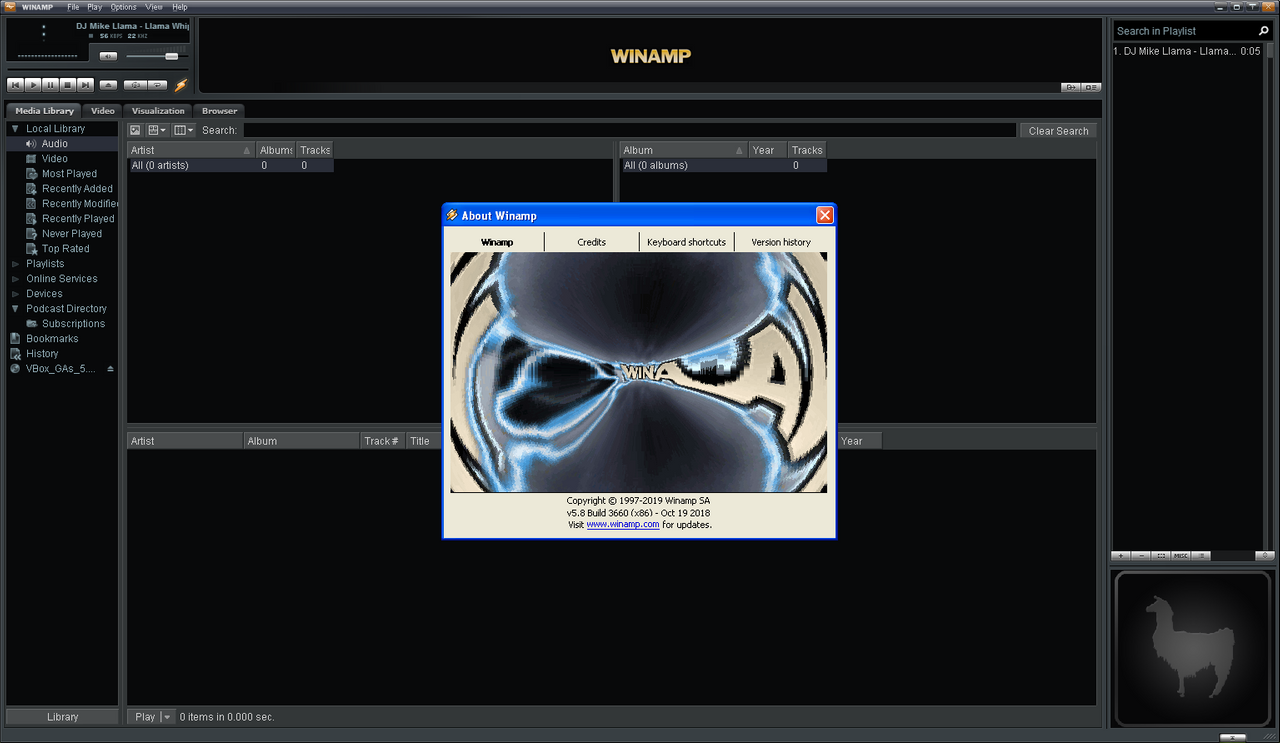1280x743 pixels.
Task: Select the Media Library tab
Action: click(44, 111)
